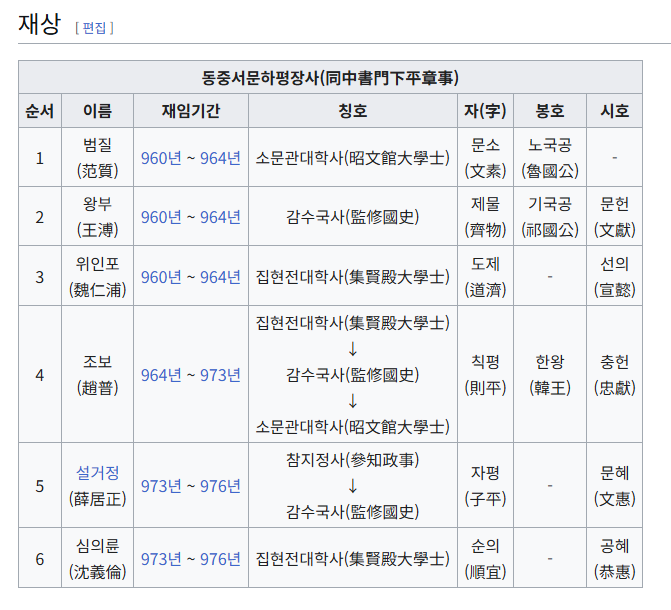
Task: Click the 시호 column header
Action: [x=614, y=111]
